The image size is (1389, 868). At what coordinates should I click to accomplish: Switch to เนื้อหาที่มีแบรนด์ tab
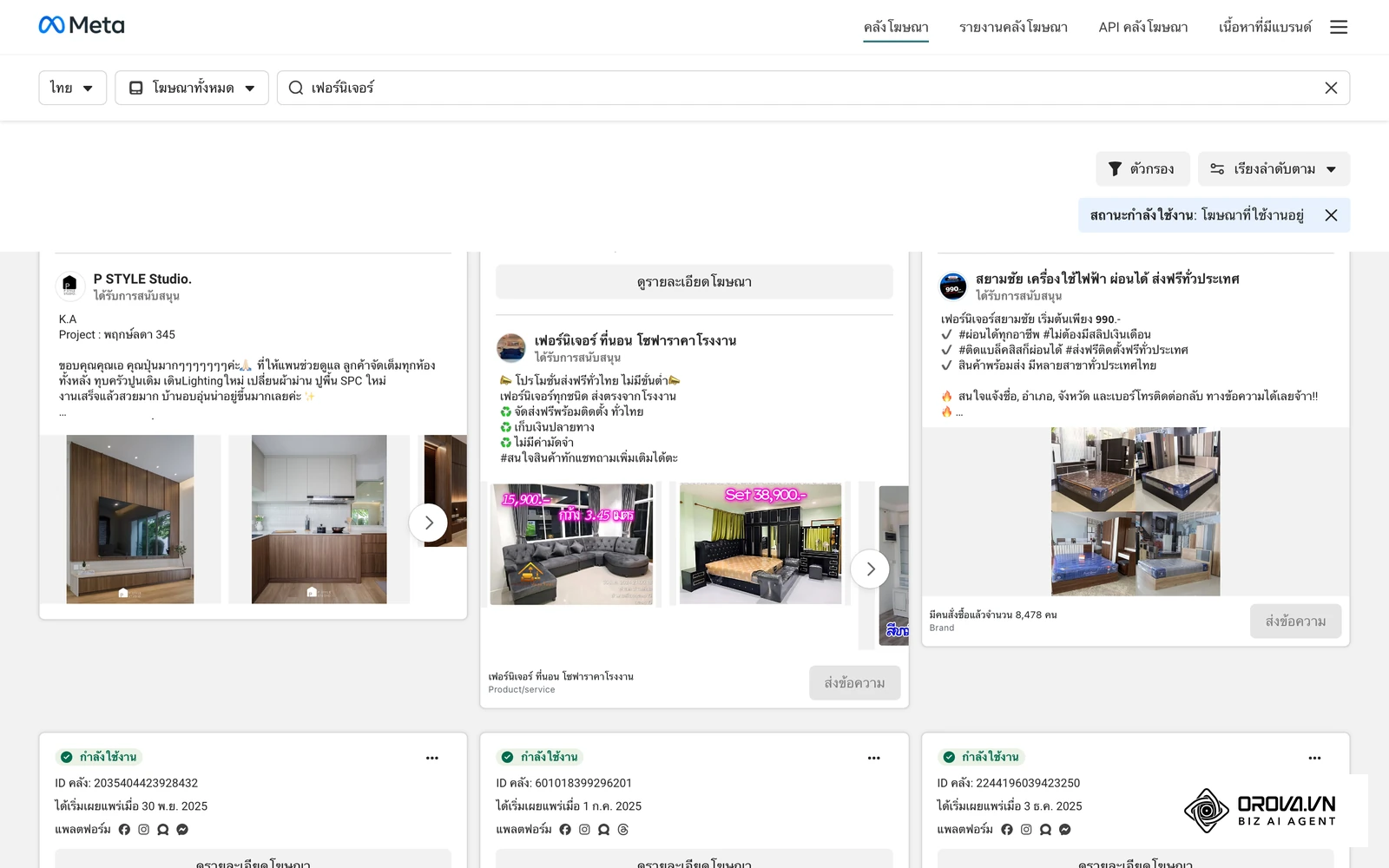tap(1265, 27)
